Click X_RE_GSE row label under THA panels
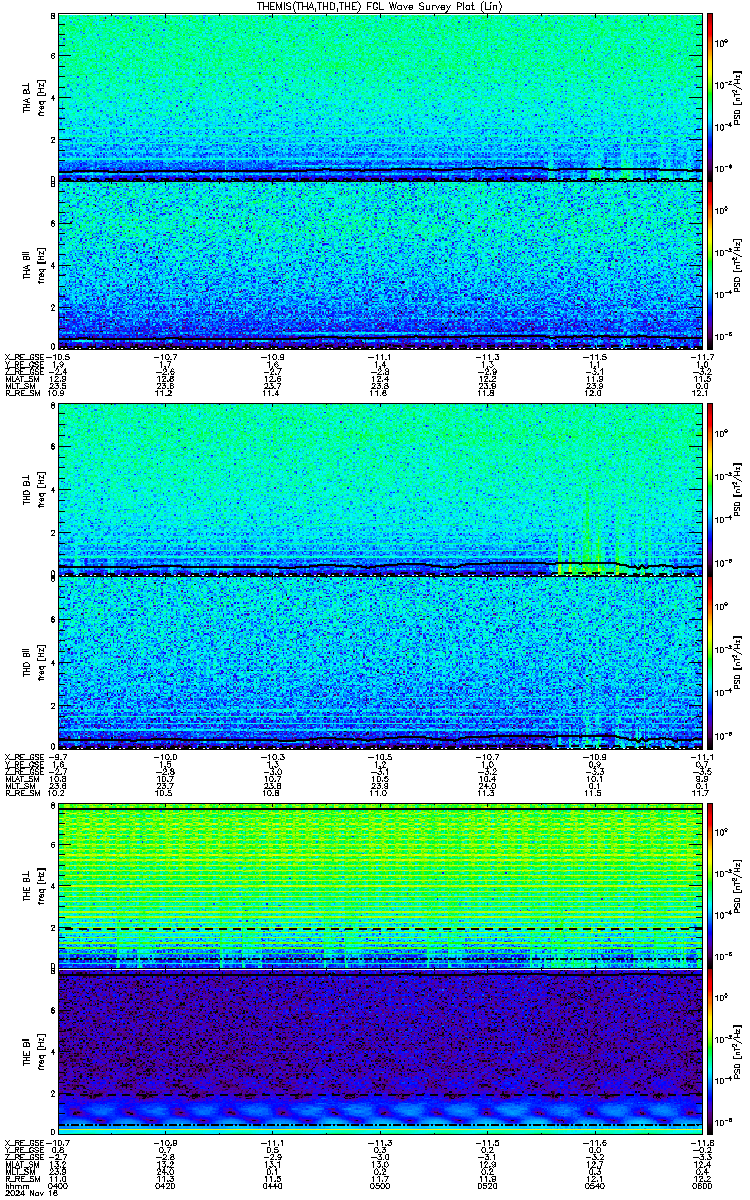 (x=23, y=357)
